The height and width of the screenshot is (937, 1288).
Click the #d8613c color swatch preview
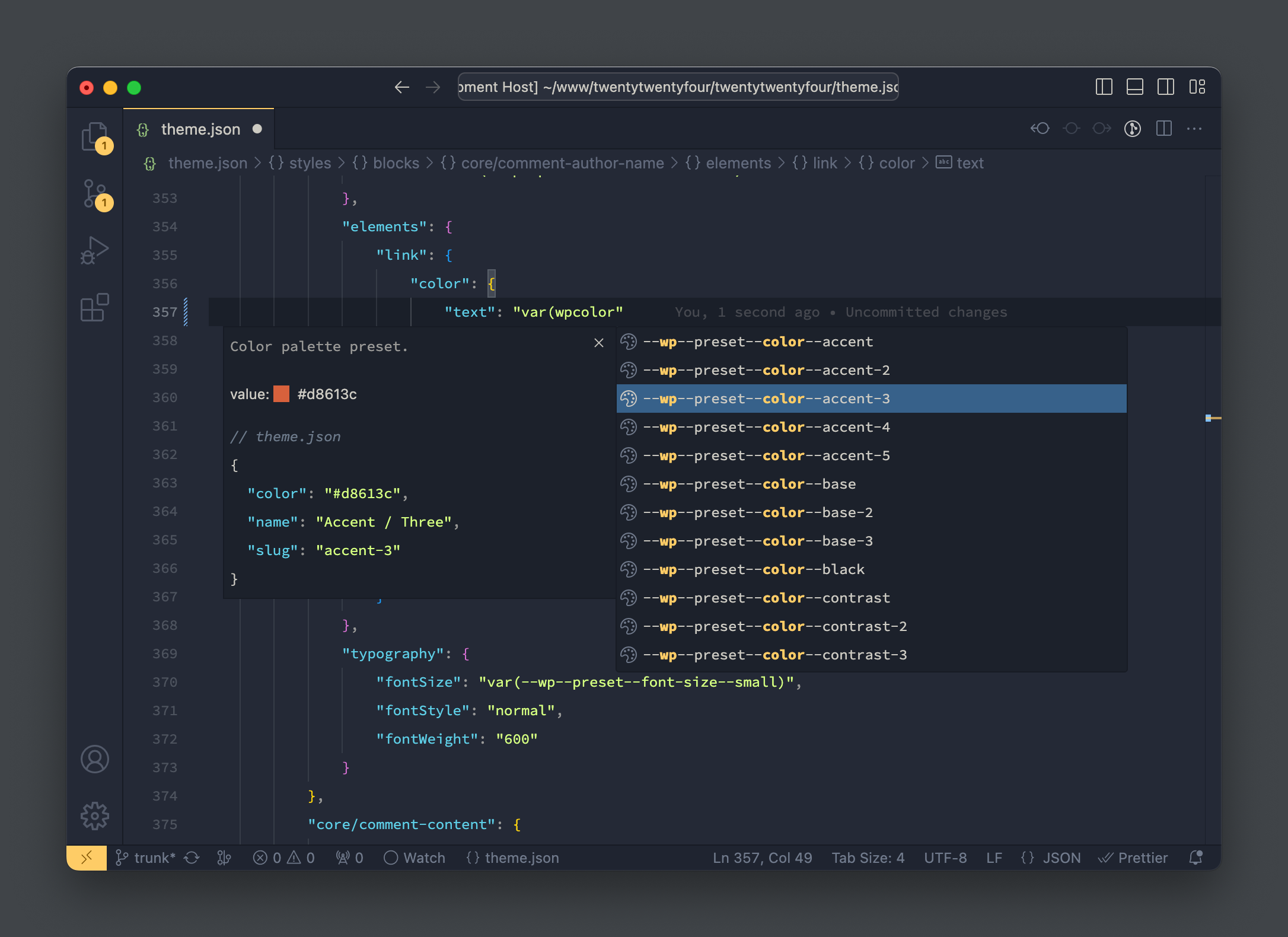pyautogui.click(x=281, y=393)
